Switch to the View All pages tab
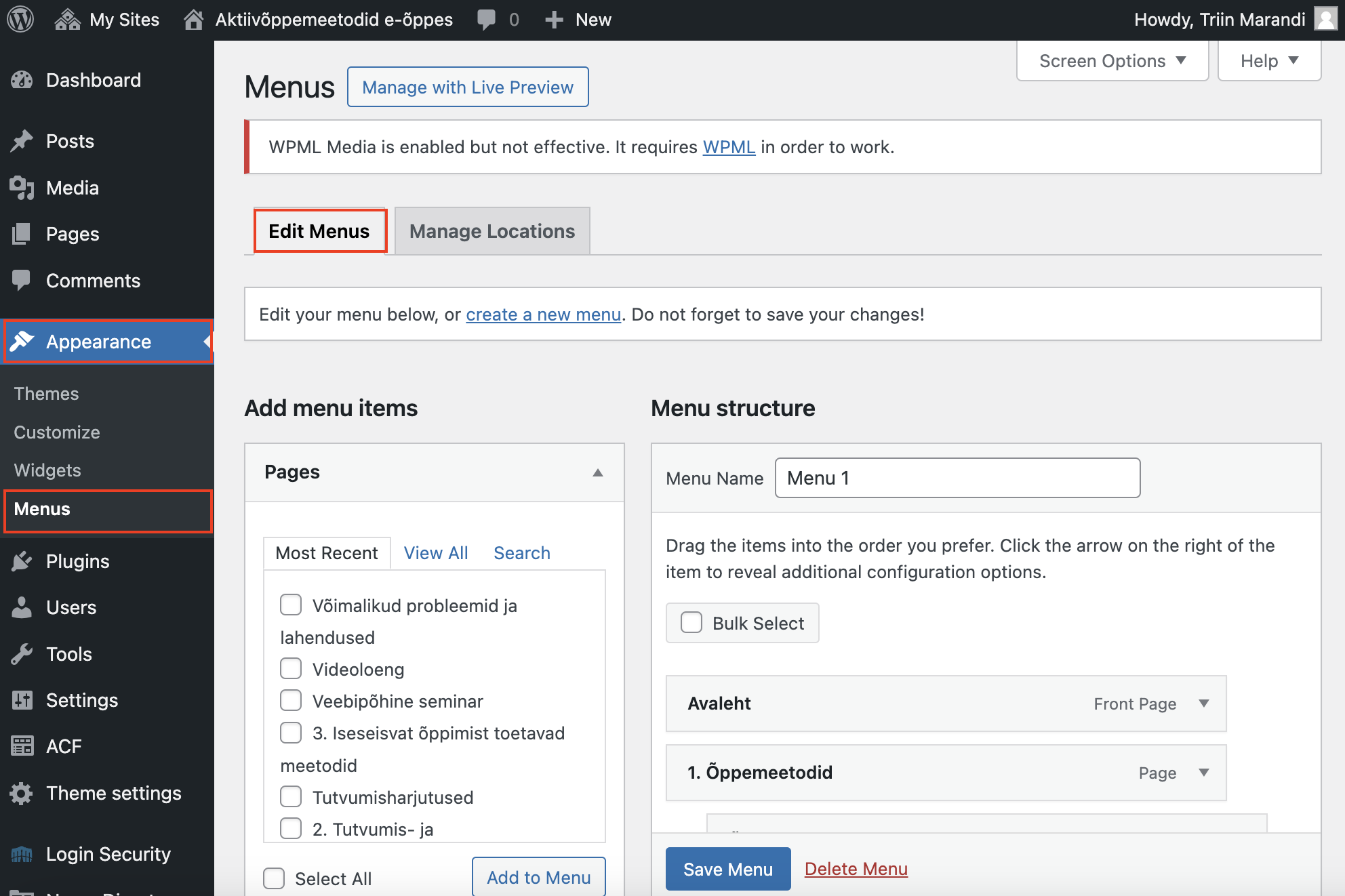Image resolution: width=1345 pixels, height=896 pixels. (435, 553)
